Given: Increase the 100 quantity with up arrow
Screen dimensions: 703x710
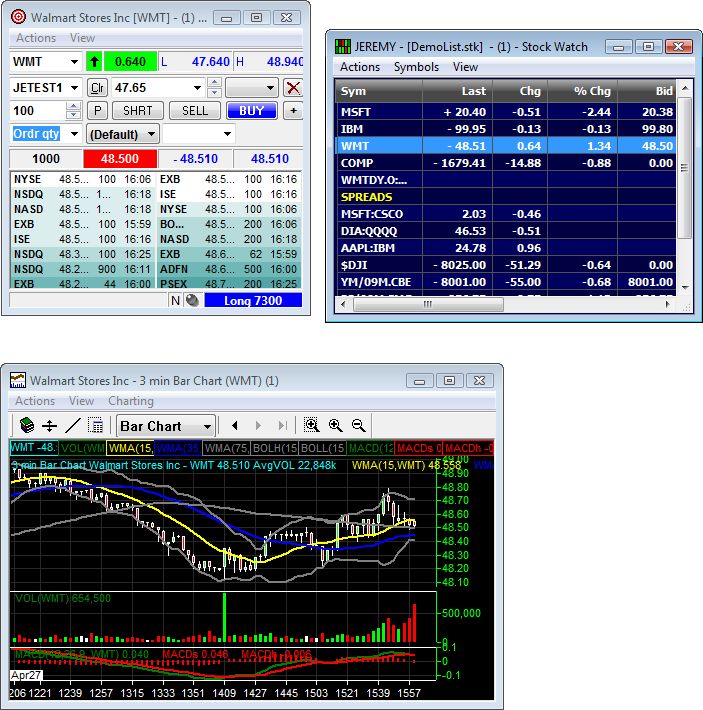Looking at the screenshot, I should pos(73,106).
